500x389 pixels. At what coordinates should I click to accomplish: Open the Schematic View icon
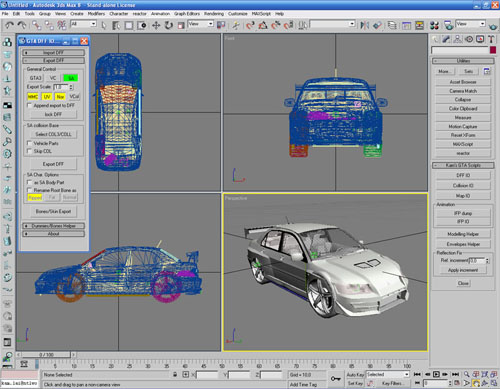pos(419,25)
